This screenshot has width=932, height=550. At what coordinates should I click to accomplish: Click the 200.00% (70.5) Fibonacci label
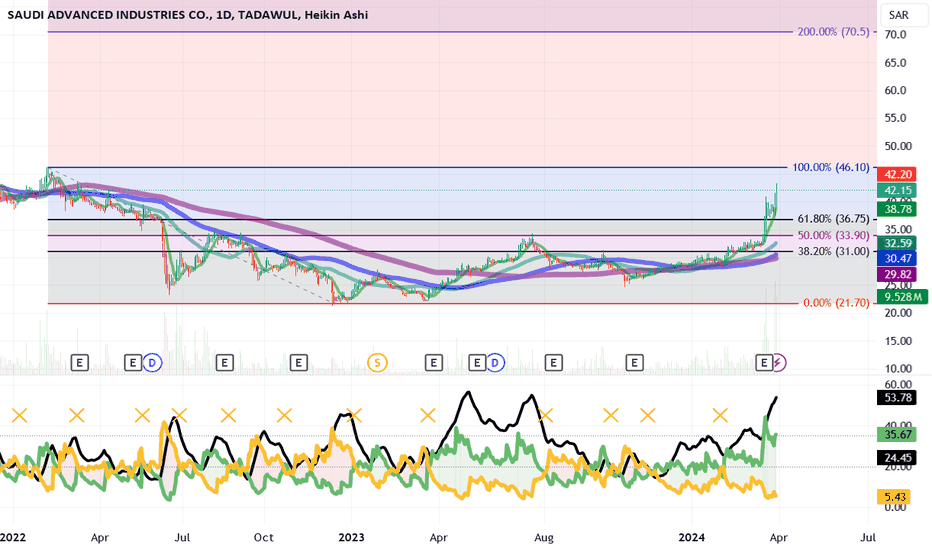click(x=833, y=32)
